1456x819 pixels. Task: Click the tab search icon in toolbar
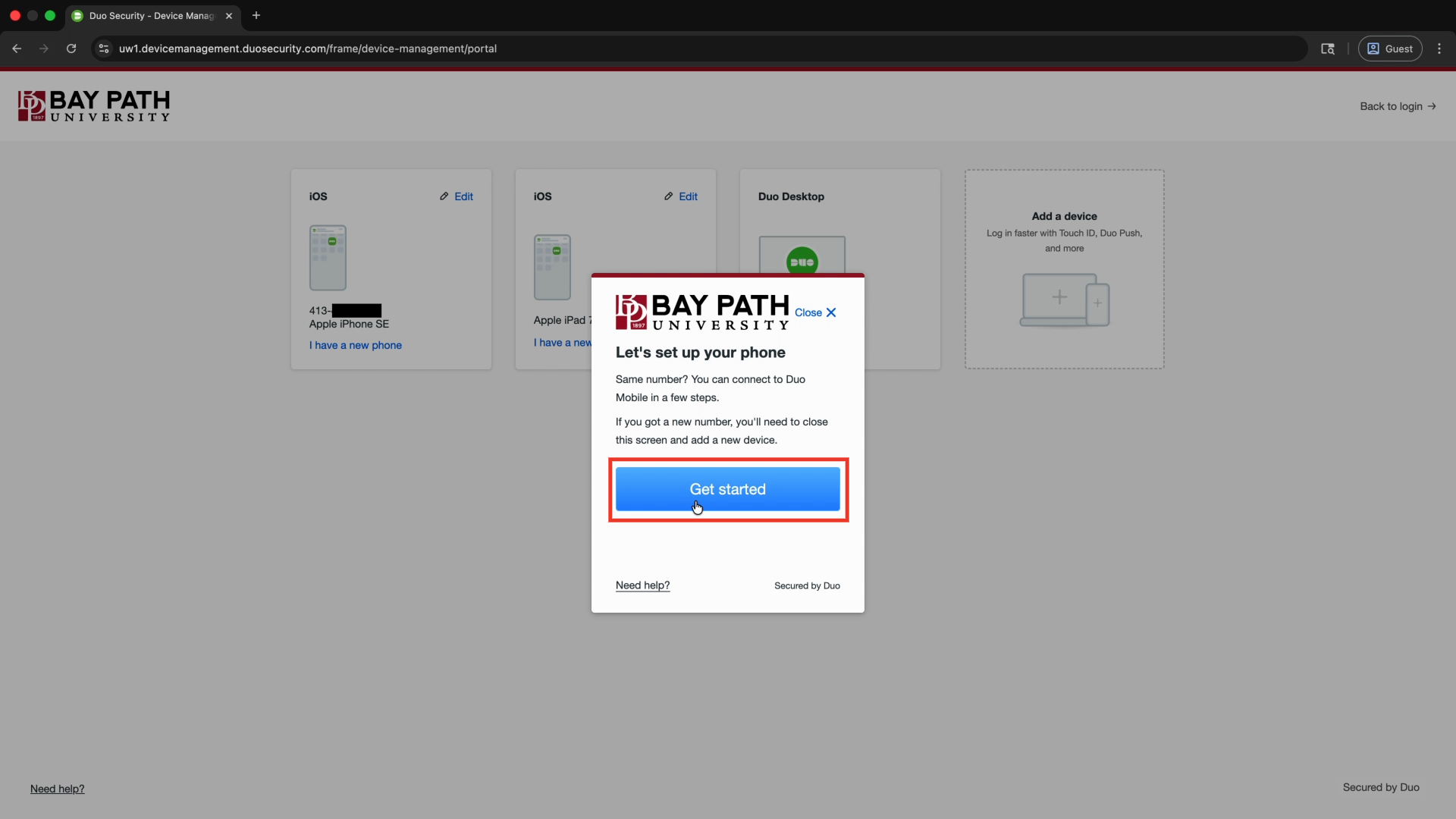pos(1328,49)
